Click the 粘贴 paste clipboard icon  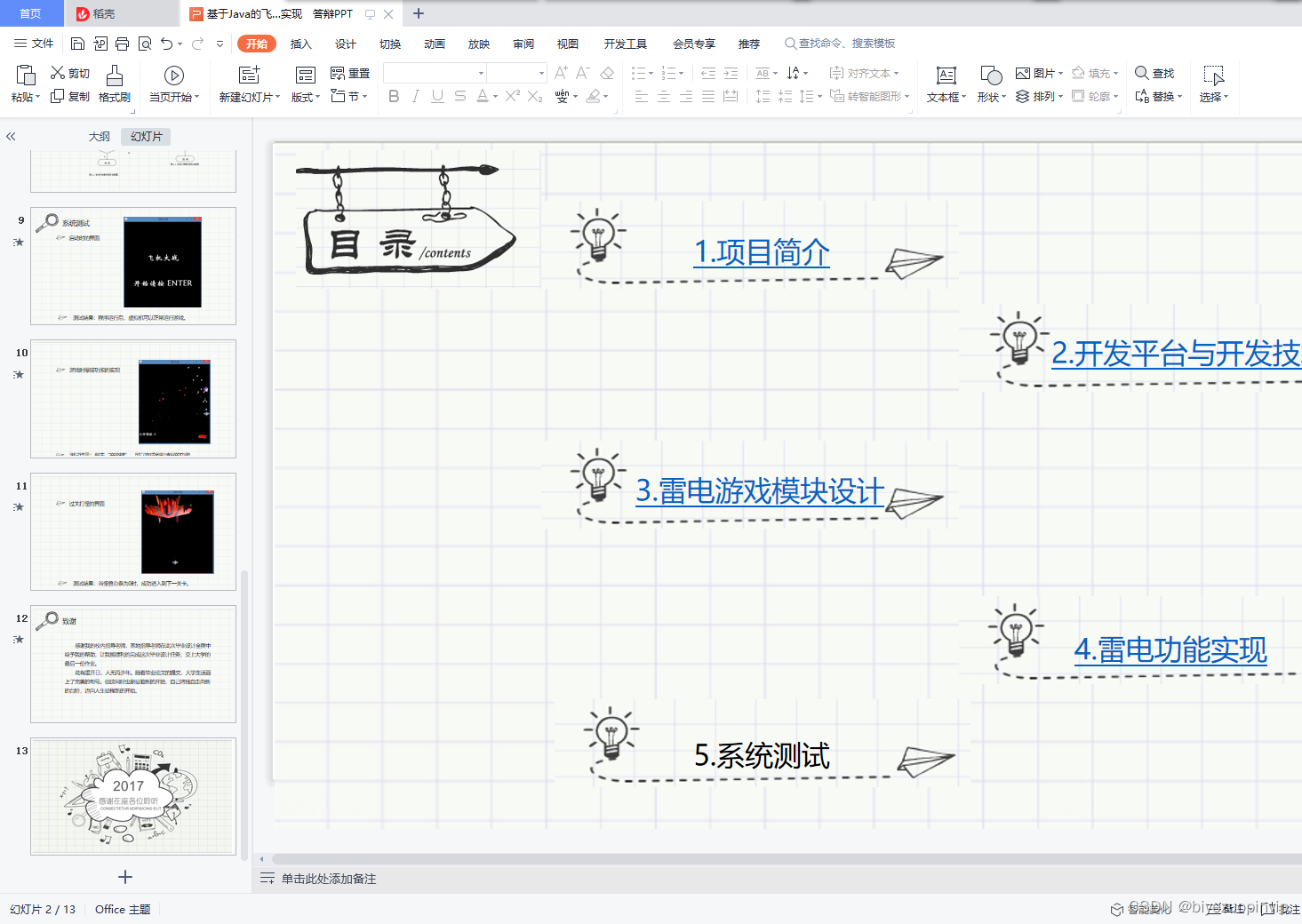(x=26, y=76)
